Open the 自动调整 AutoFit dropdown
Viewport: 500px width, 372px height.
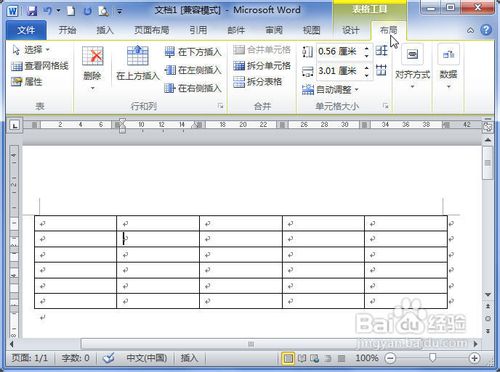pos(330,89)
